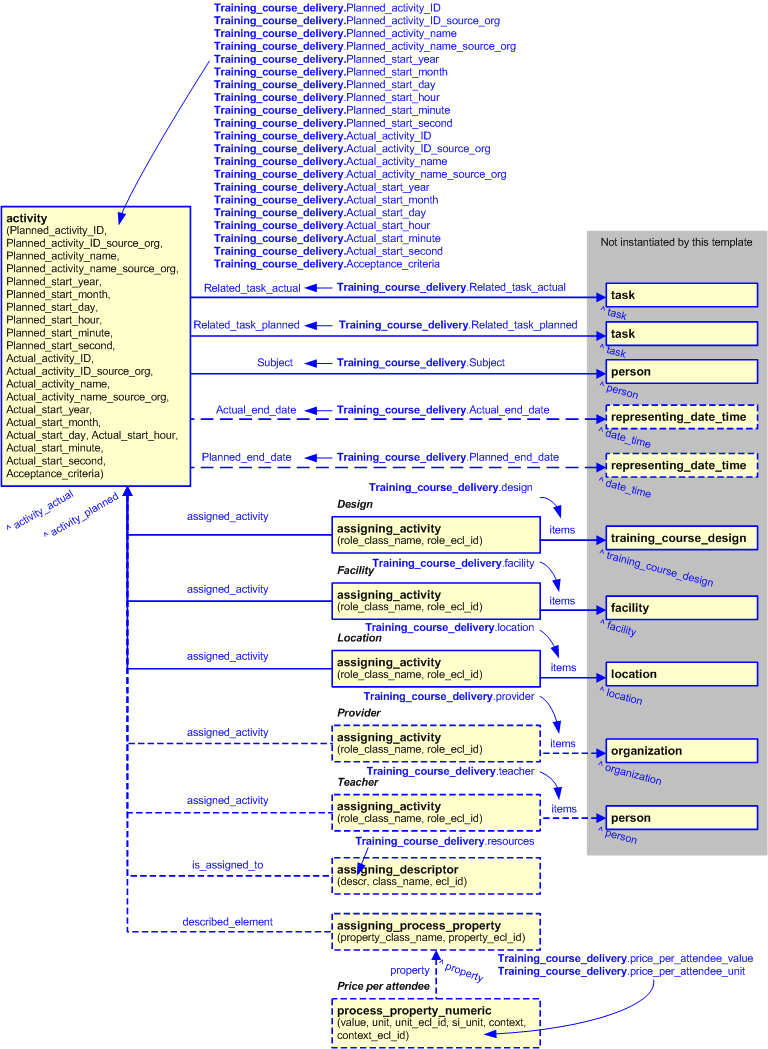Image resolution: width=768 pixels, height=1049 pixels.
Task: Click the assigning_process_property box
Action: point(436,931)
